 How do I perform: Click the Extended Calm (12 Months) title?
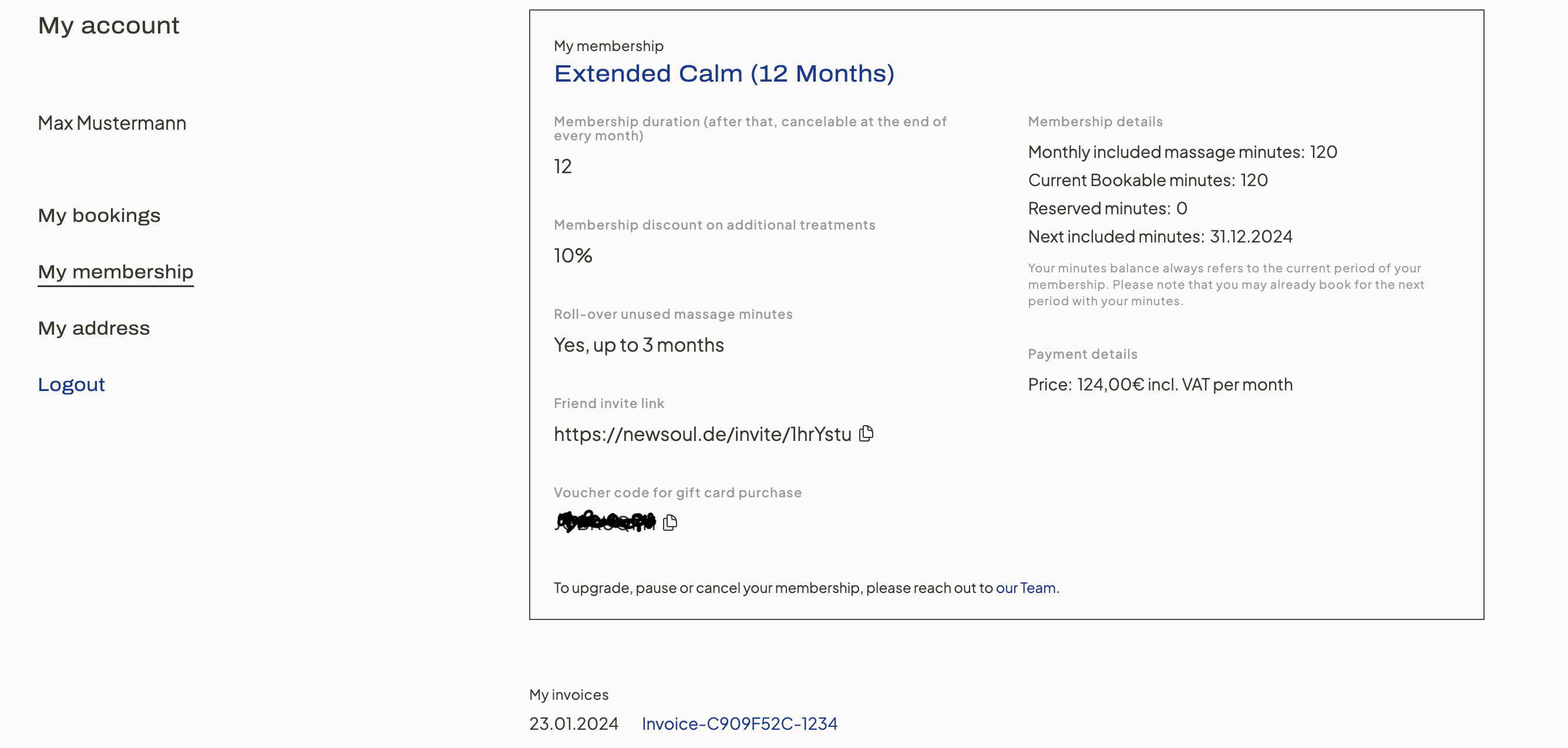click(x=724, y=73)
